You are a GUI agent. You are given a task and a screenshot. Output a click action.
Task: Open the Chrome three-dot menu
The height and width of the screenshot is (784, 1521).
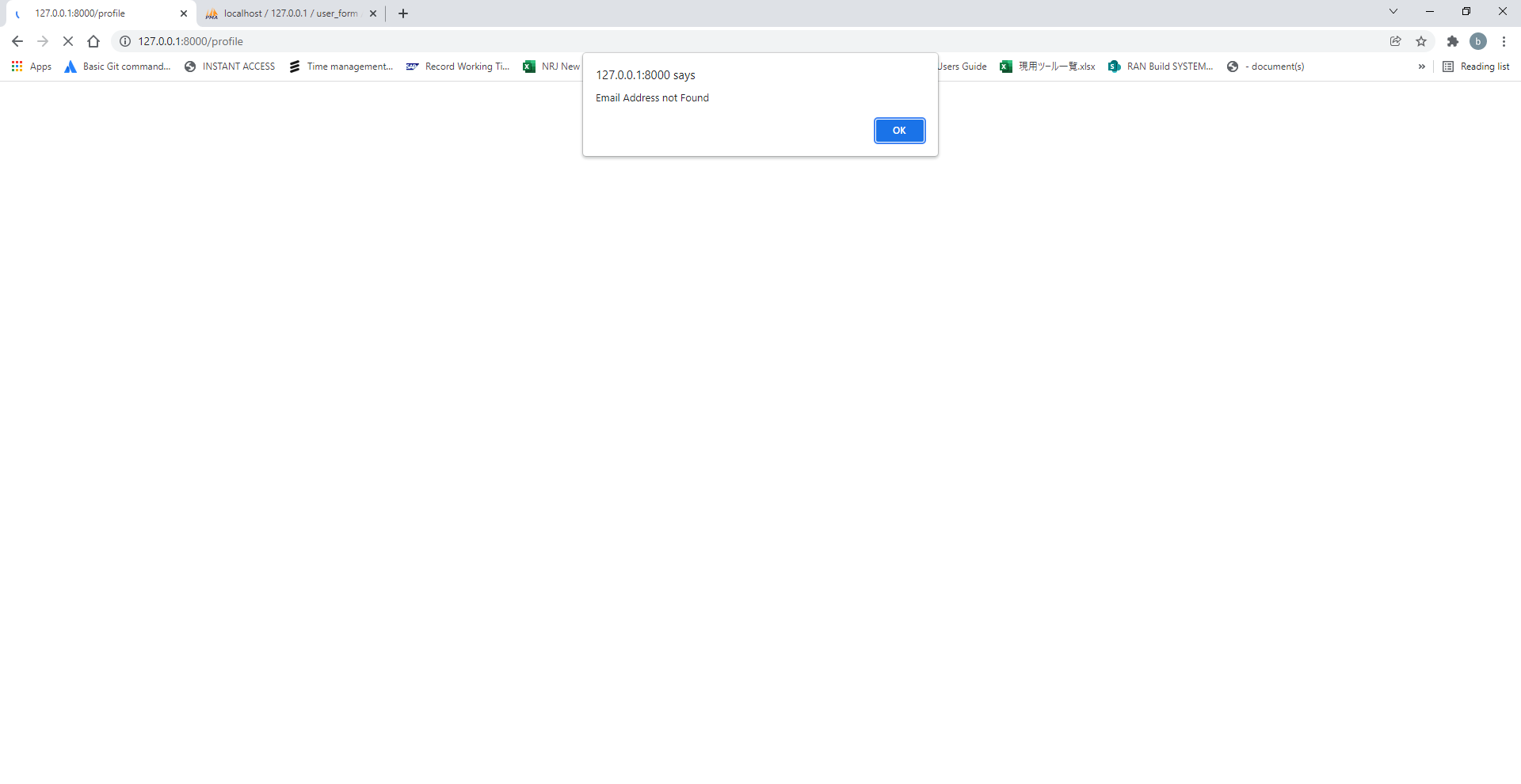tap(1504, 41)
